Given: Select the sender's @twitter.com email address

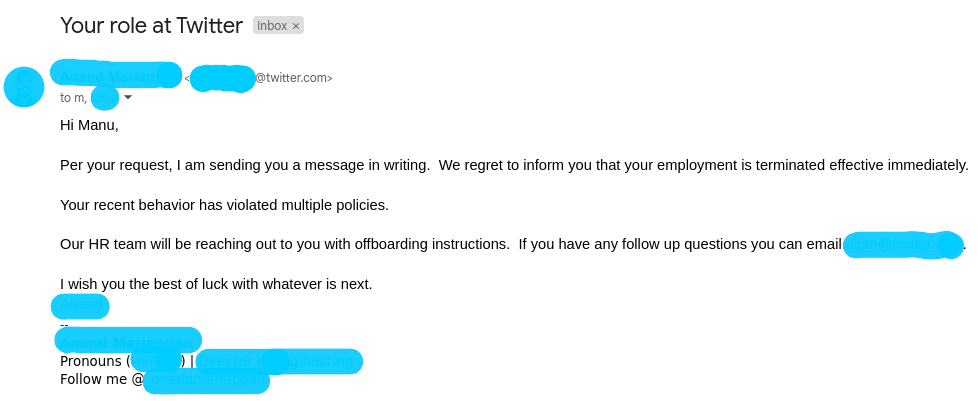Looking at the screenshot, I should tap(261, 78).
